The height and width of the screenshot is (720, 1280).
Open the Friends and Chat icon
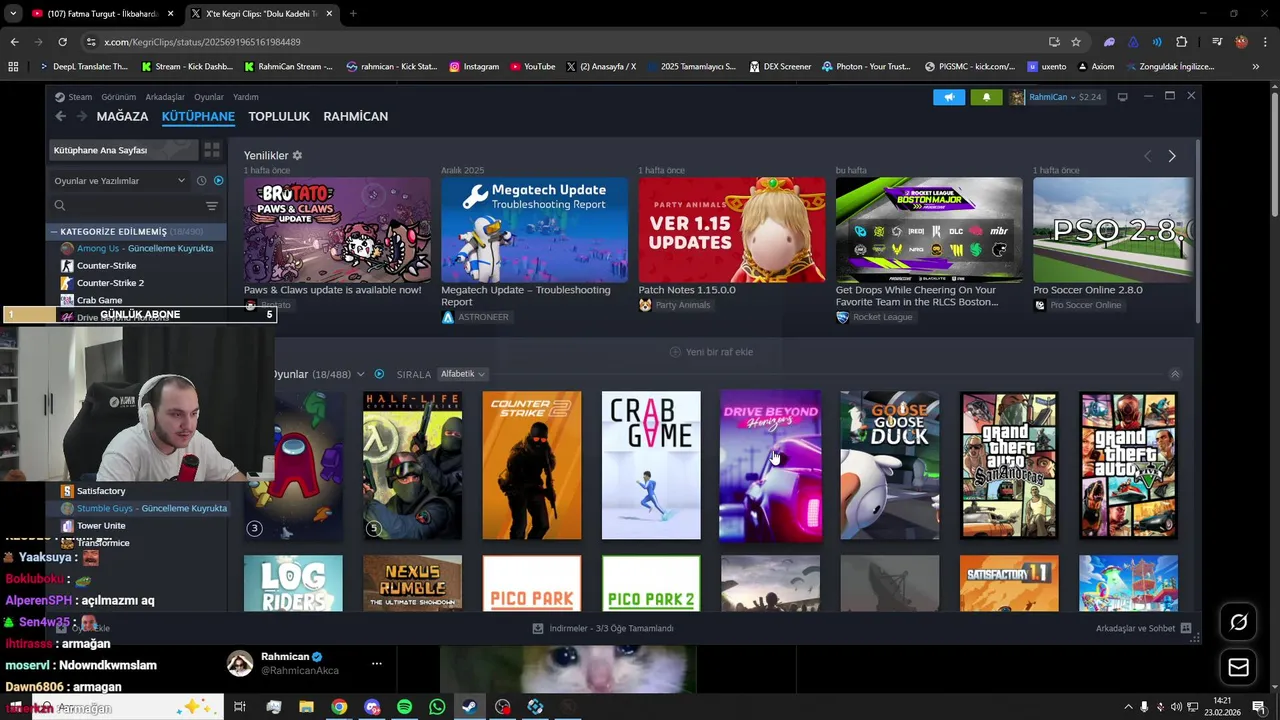1186,628
